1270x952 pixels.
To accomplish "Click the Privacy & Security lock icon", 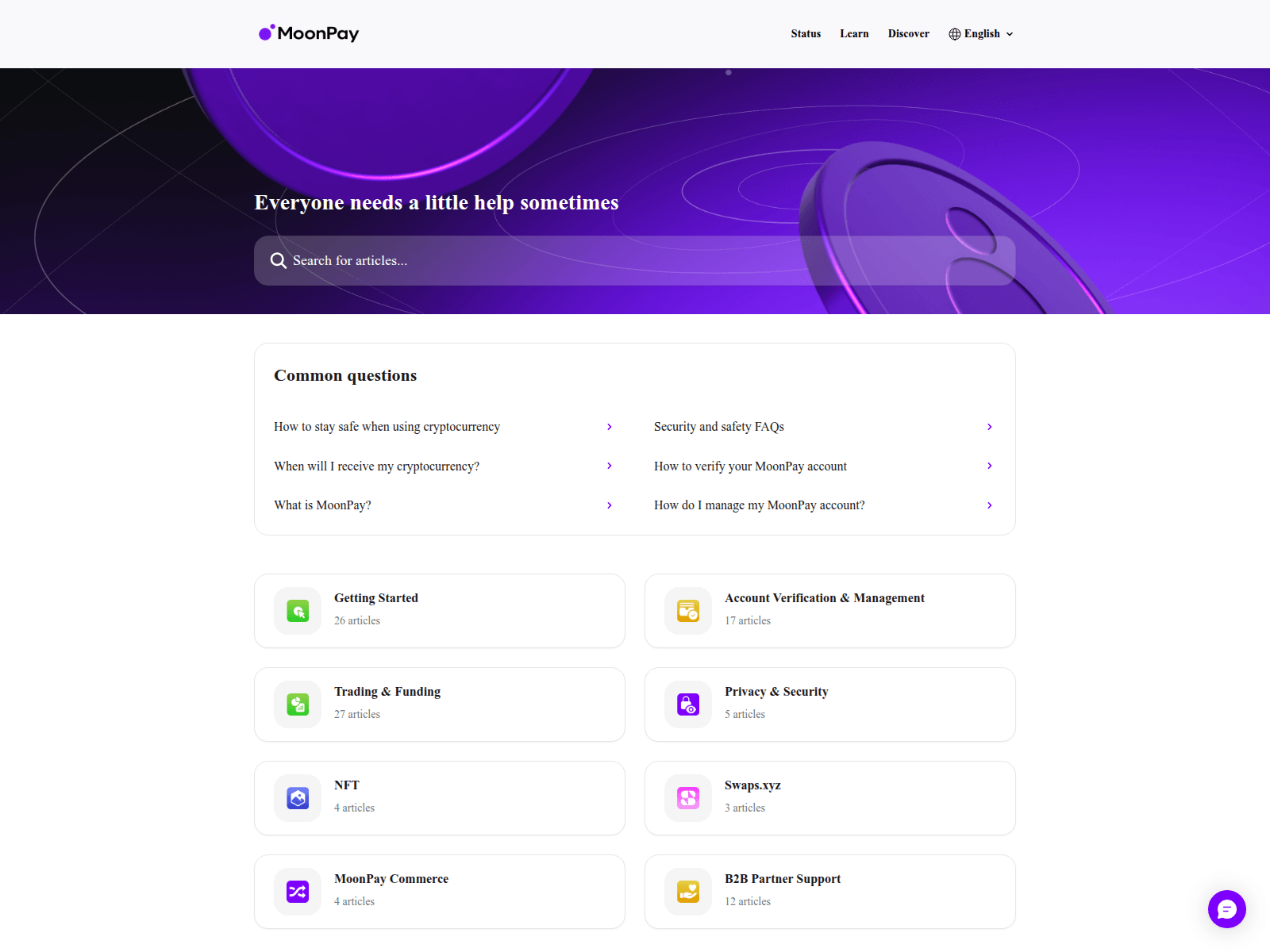I will [x=688, y=704].
